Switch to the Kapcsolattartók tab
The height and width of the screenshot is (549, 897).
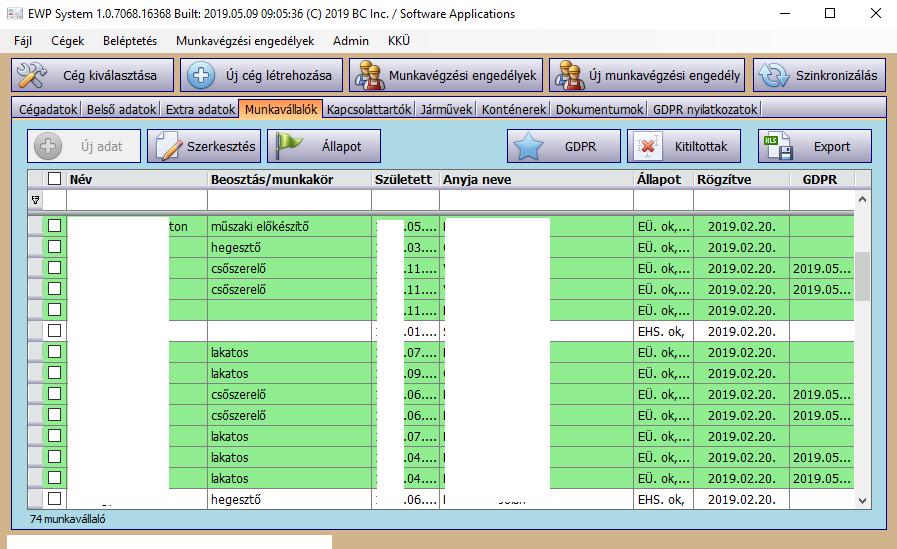click(369, 109)
